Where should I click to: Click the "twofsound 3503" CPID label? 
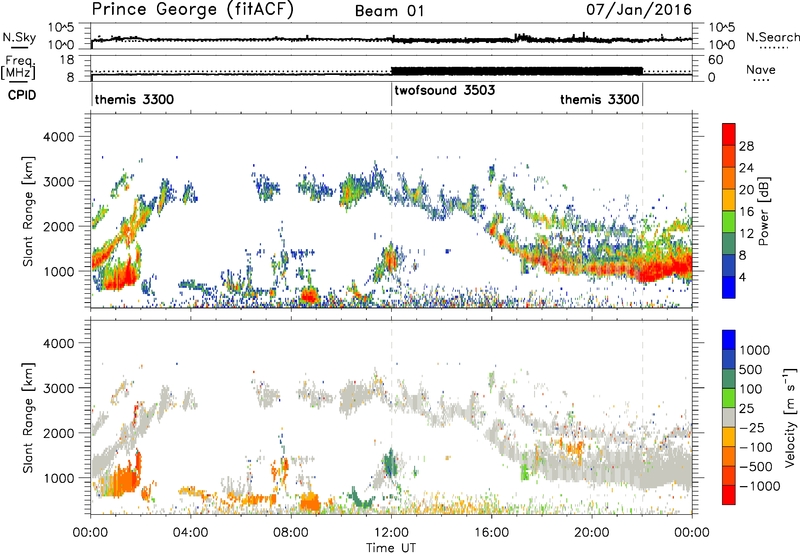(x=444, y=91)
